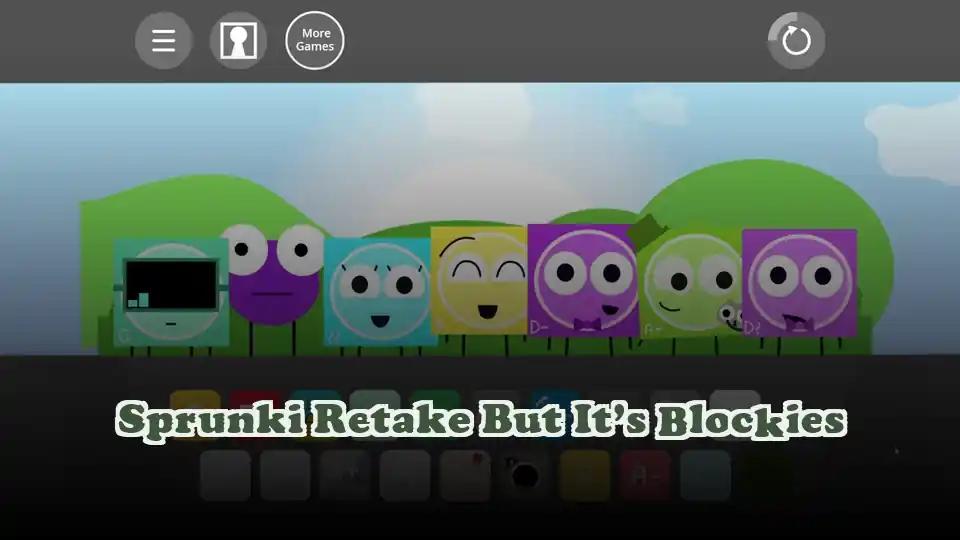Select the yellow smiling block character
The height and width of the screenshot is (540, 960).
479,281
